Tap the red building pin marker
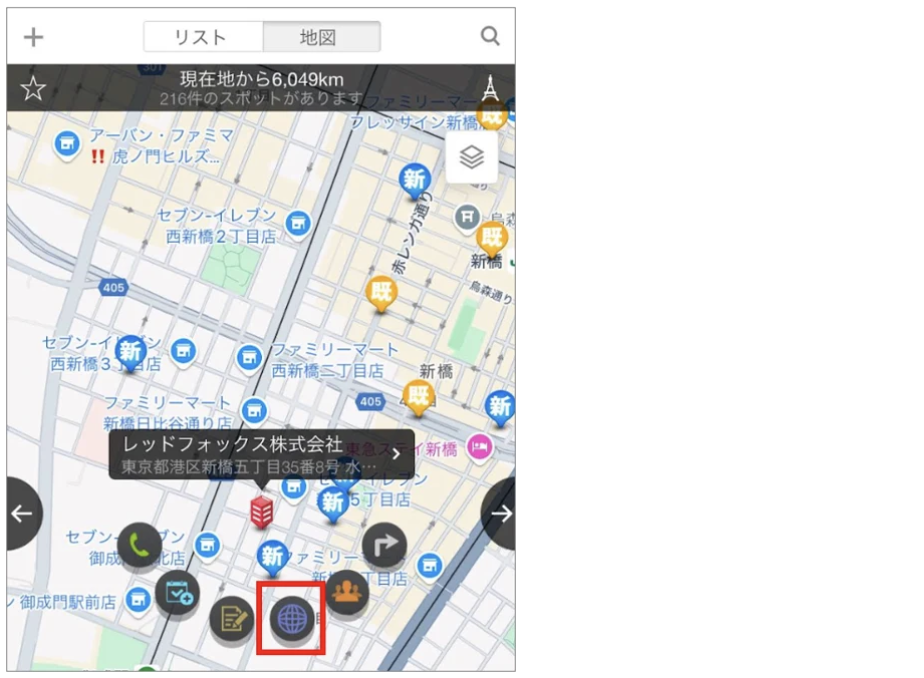924x678 pixels. (x=262, y=512)
